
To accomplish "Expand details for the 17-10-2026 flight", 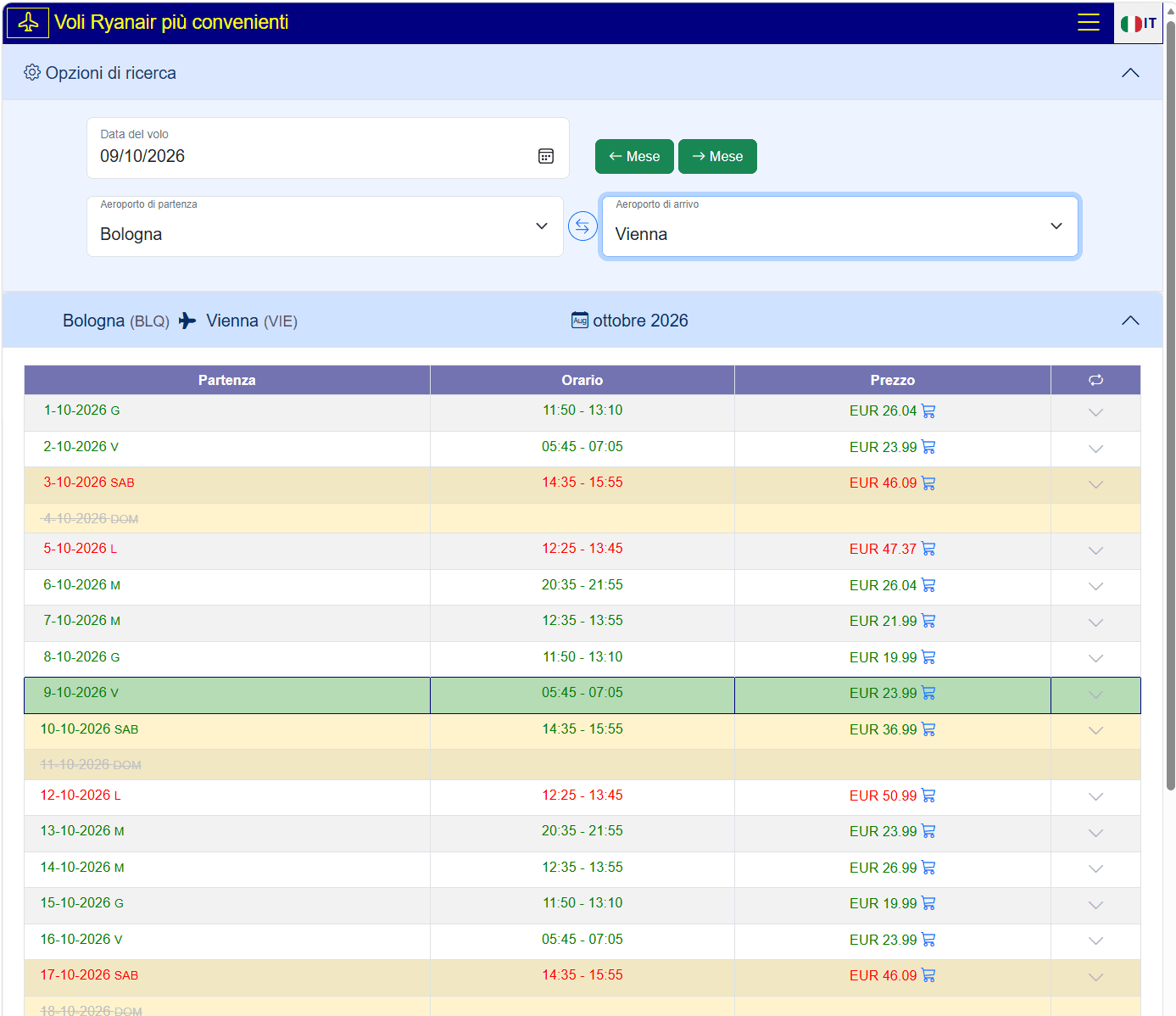I will tap(1095, 978).
